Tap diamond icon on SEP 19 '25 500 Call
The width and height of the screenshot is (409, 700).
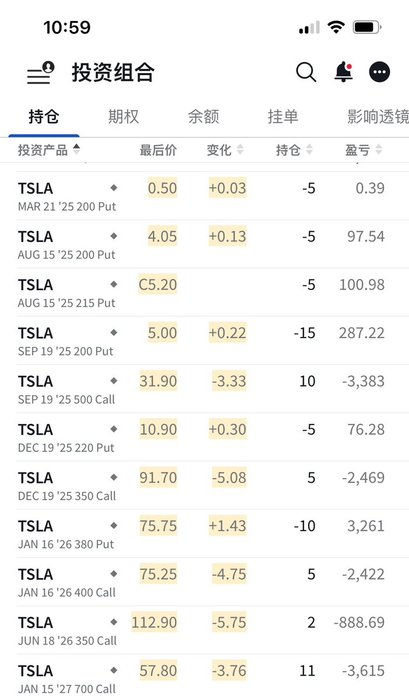[114, 381]
